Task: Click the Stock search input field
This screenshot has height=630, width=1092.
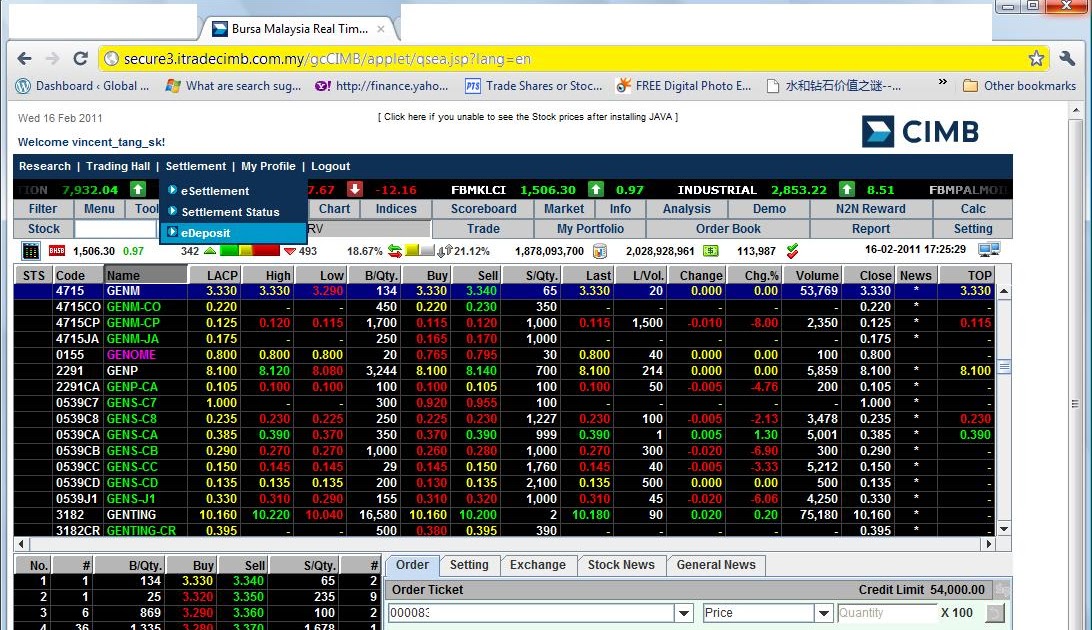Action: click(116, 229)
